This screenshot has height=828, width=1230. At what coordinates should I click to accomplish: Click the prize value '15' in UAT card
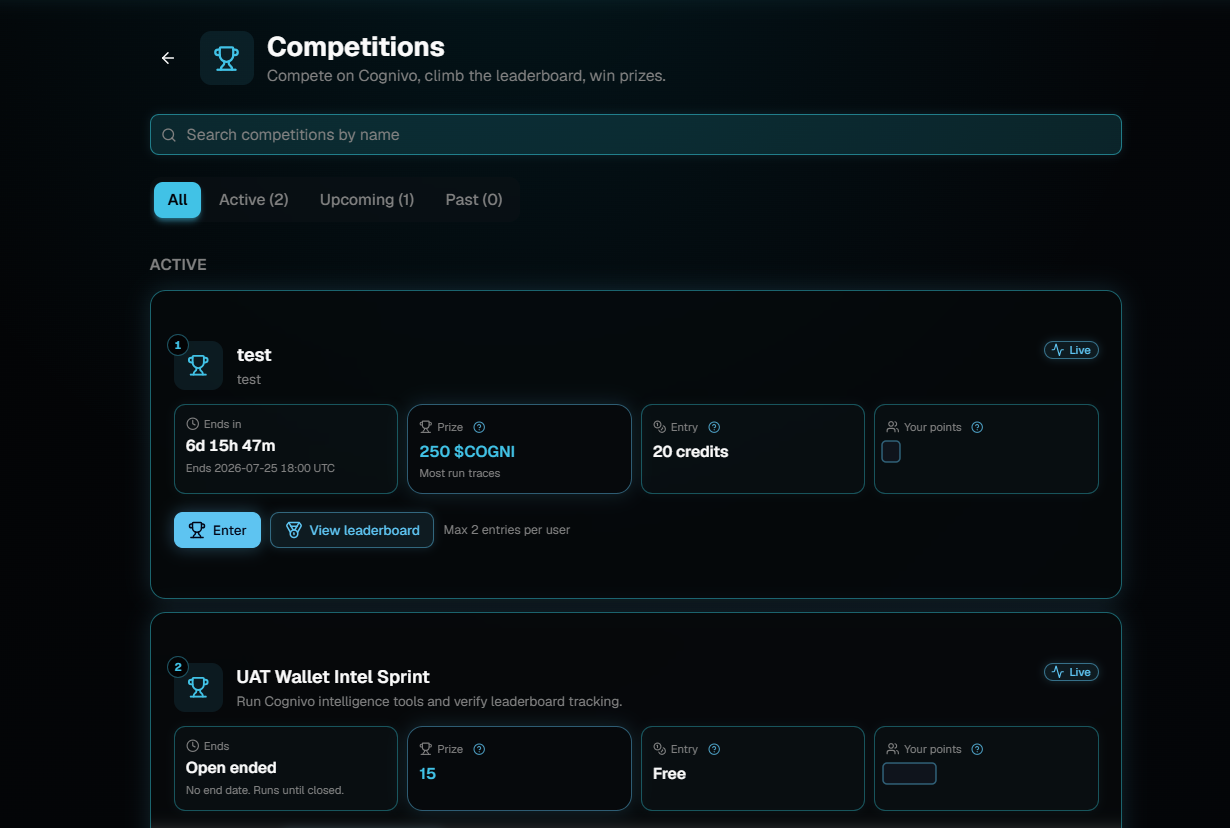(427, 774)
